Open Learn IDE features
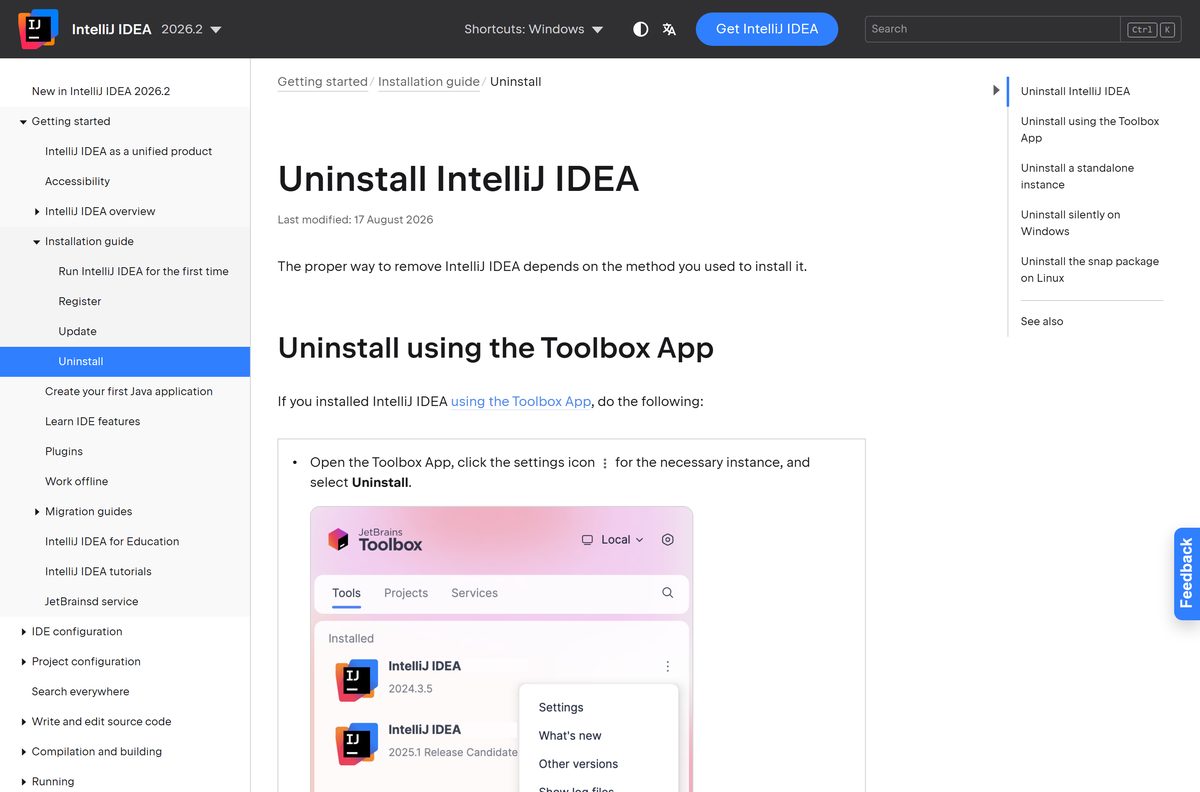 pyautogui.click(x=92, y=421)
